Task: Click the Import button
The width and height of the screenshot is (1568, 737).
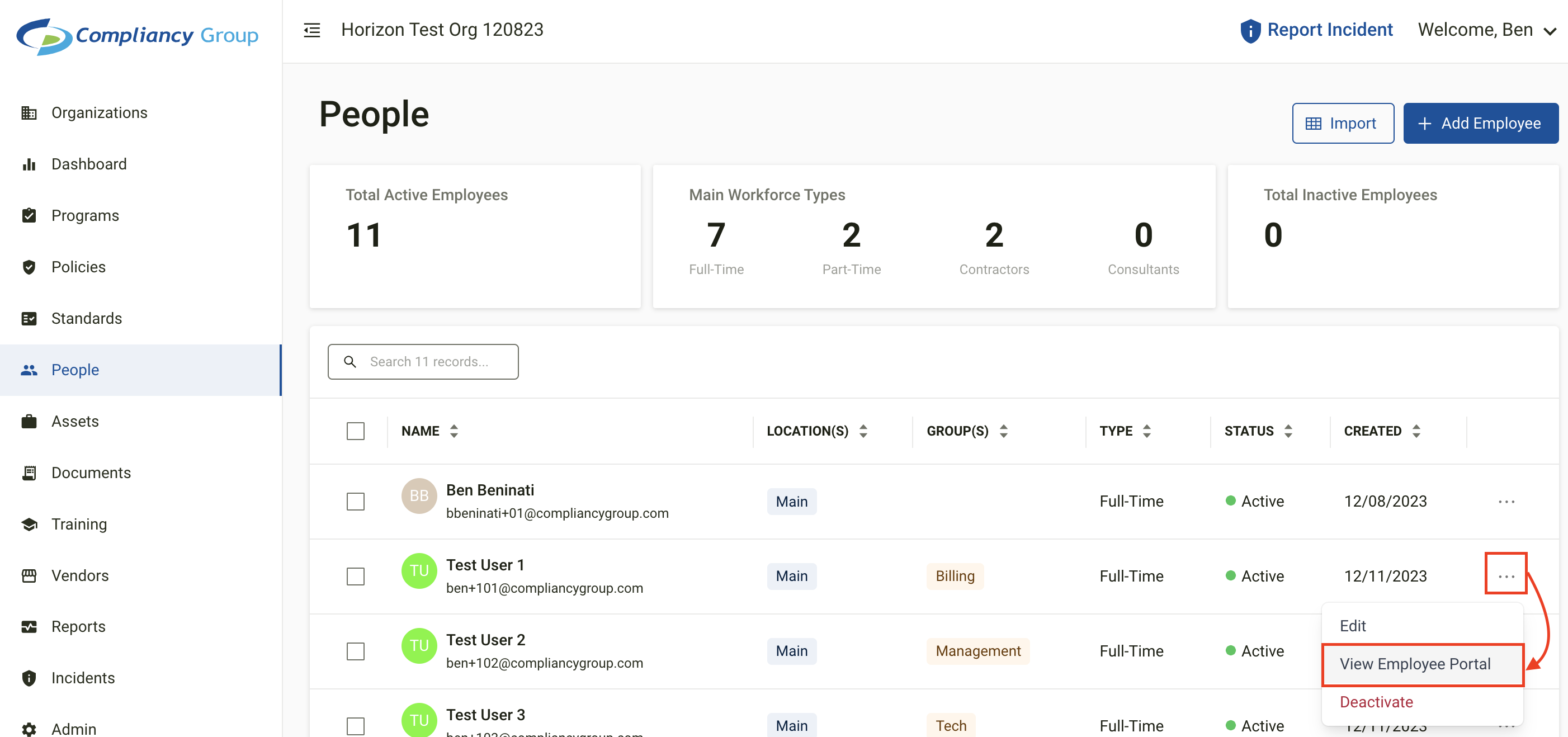Action: pos(1342,124)
